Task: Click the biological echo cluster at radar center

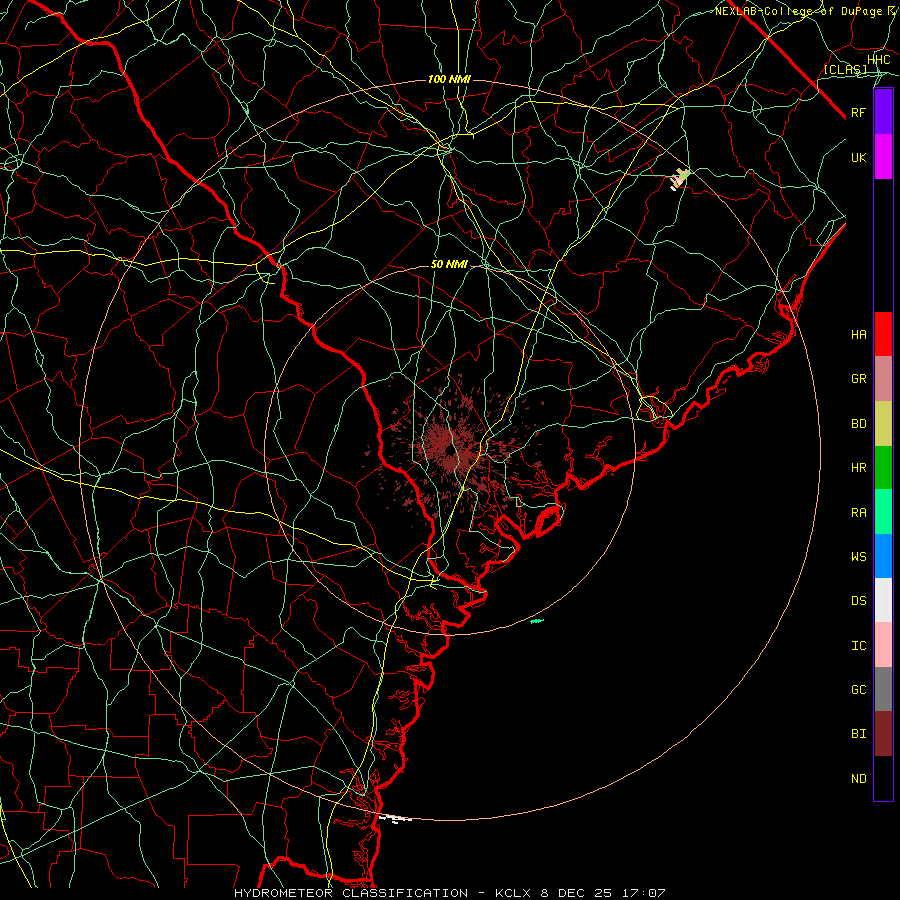Action: tap(451, 445)
